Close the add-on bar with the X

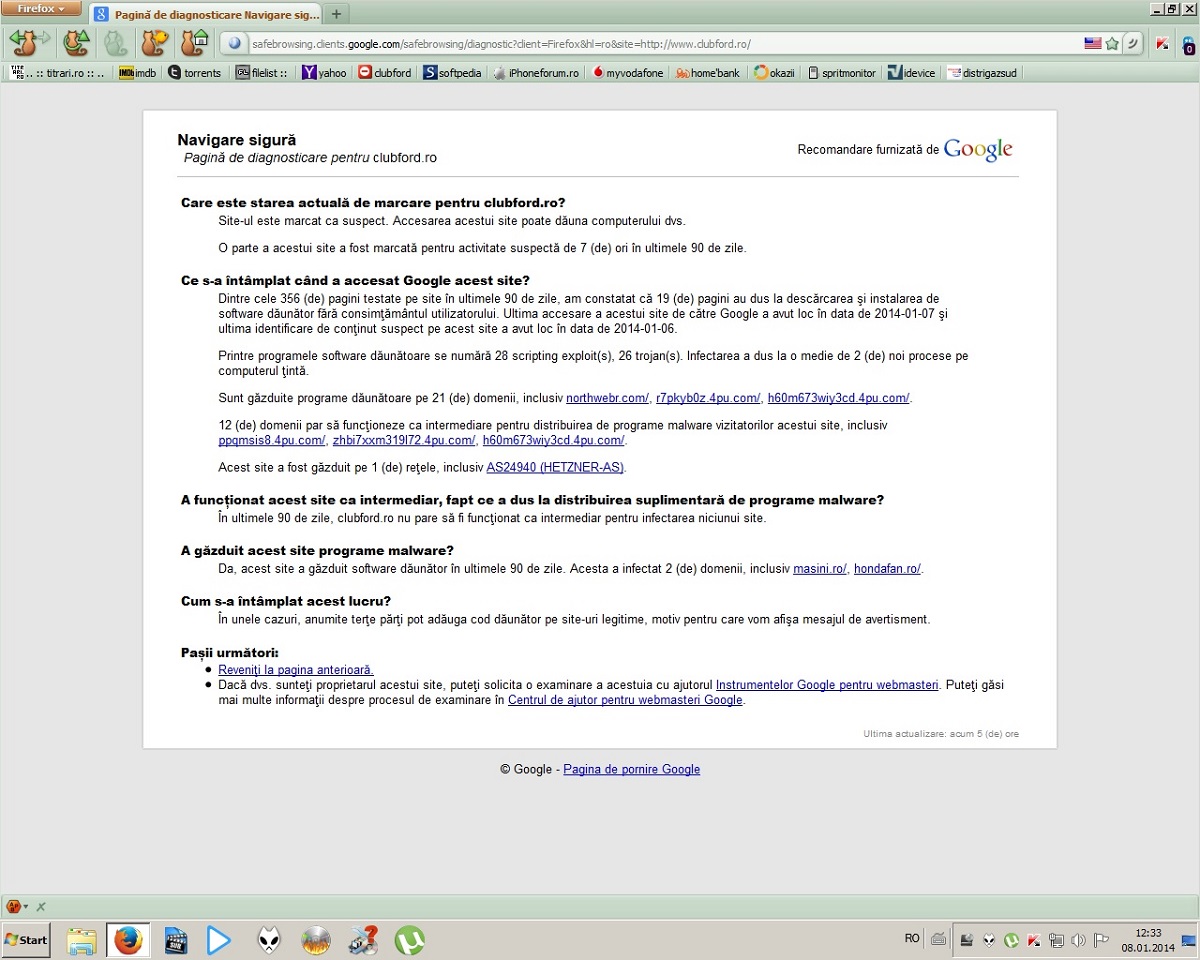click(41, 907)
